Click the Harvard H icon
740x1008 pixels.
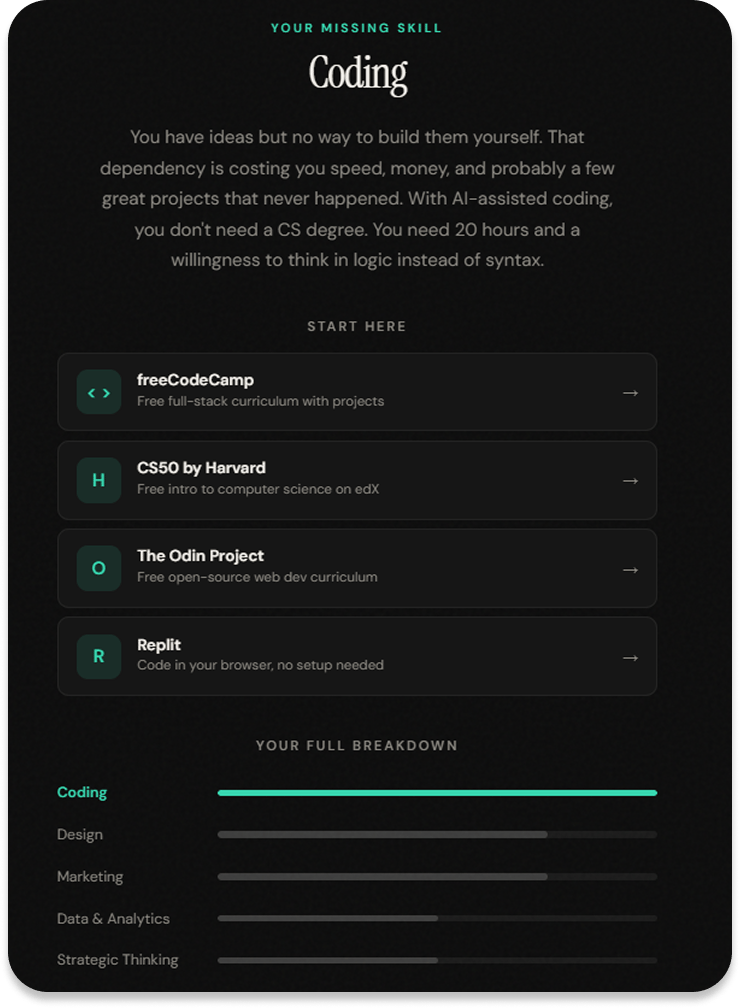tap(99, 480)
